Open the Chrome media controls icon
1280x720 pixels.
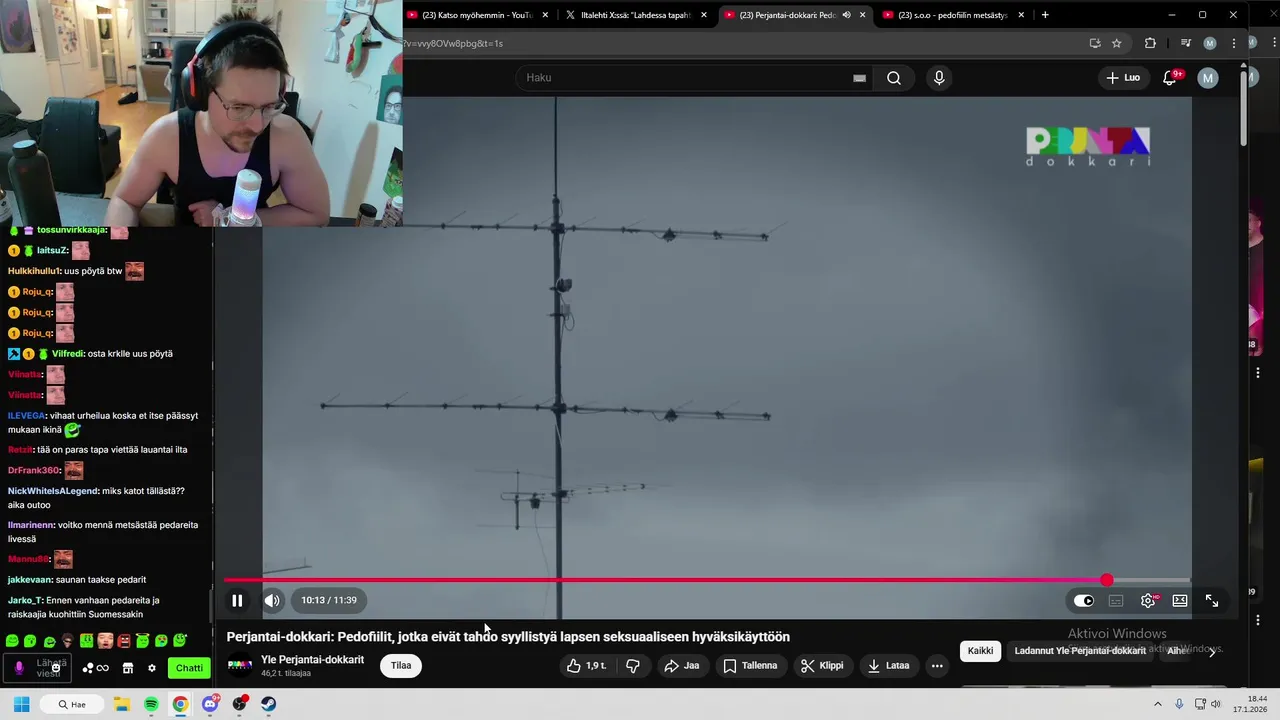pyautogui.click(x=1186, y=43)
